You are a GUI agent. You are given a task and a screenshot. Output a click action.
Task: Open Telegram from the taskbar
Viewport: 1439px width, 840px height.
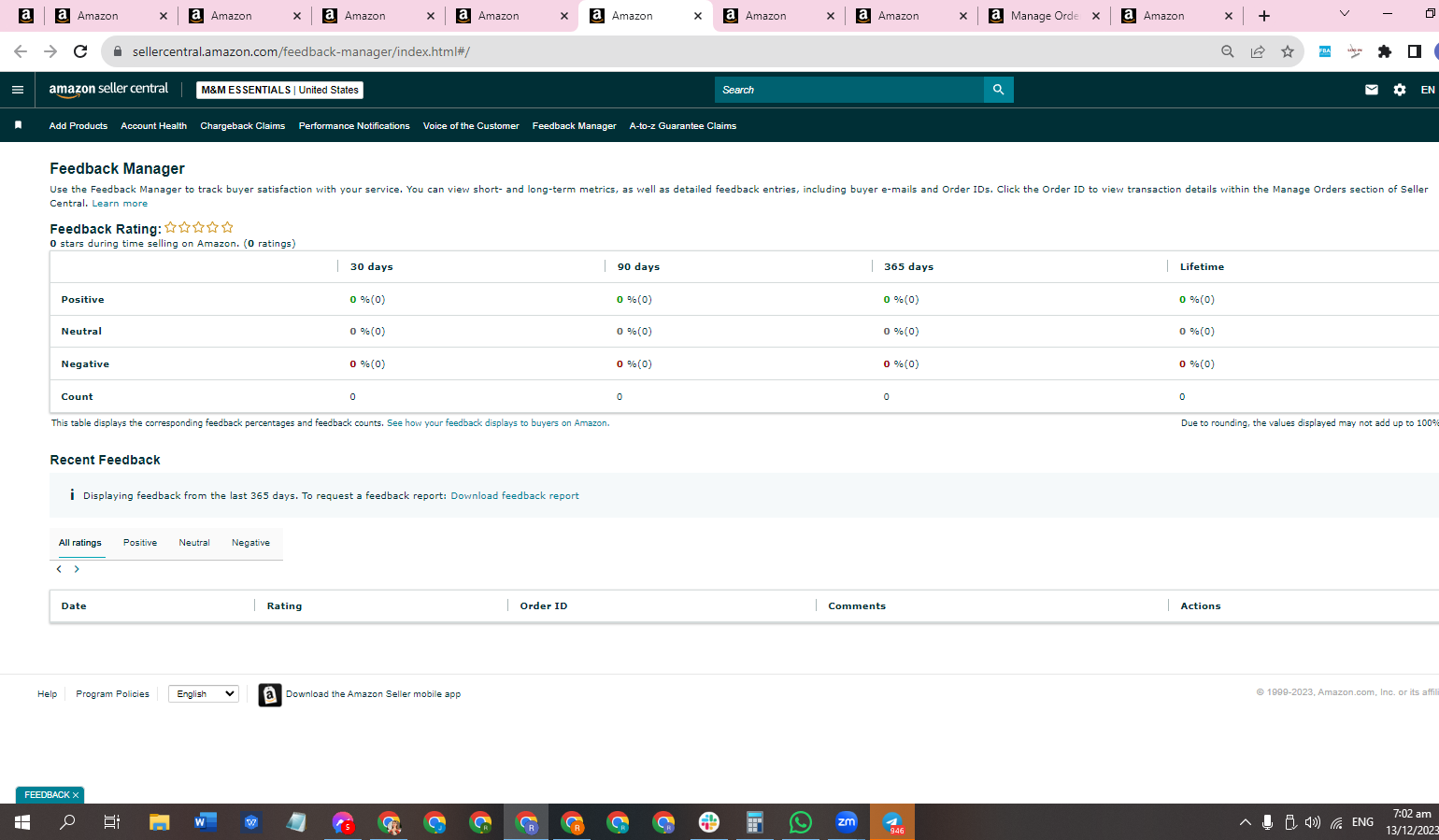(892, 822)
